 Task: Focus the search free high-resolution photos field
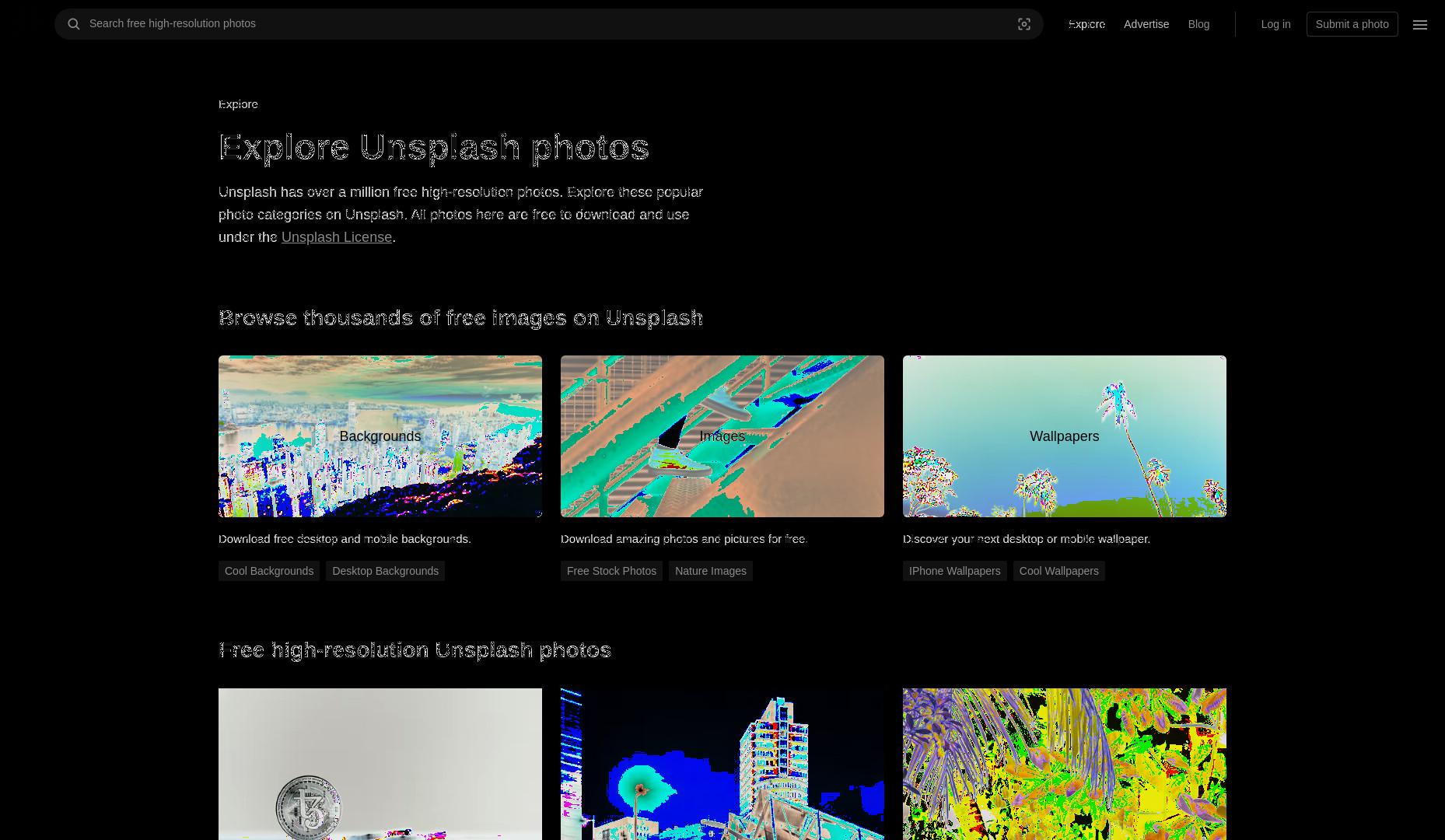pos(549,24)
